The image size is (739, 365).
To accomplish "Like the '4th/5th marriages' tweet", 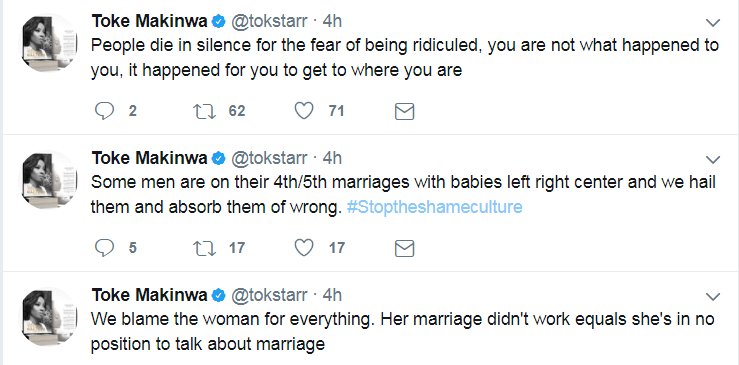I will click(304, 248).
